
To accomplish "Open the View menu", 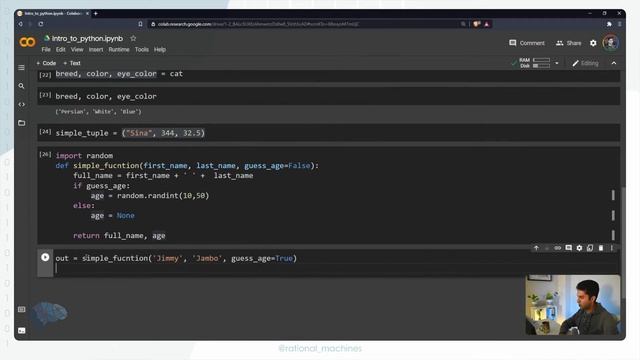I will point(77,49).
